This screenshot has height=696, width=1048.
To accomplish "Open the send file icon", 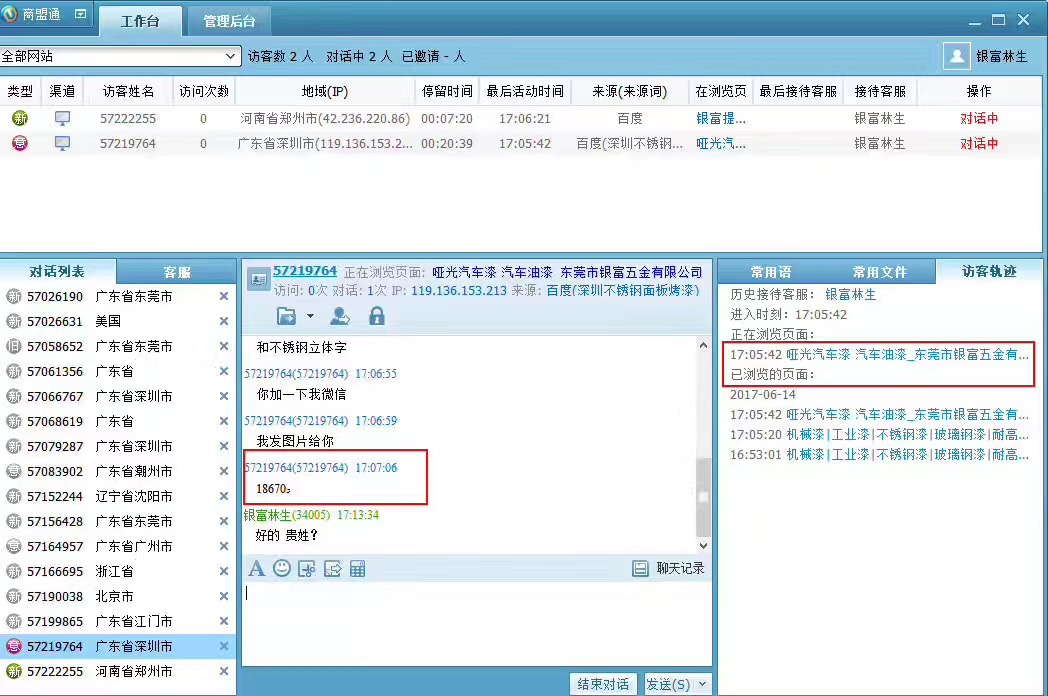I will [x=285, y=316].
